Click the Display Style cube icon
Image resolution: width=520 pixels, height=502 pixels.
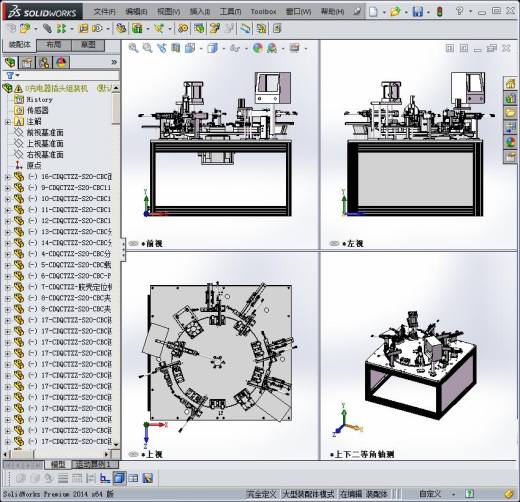pos(212,48)
